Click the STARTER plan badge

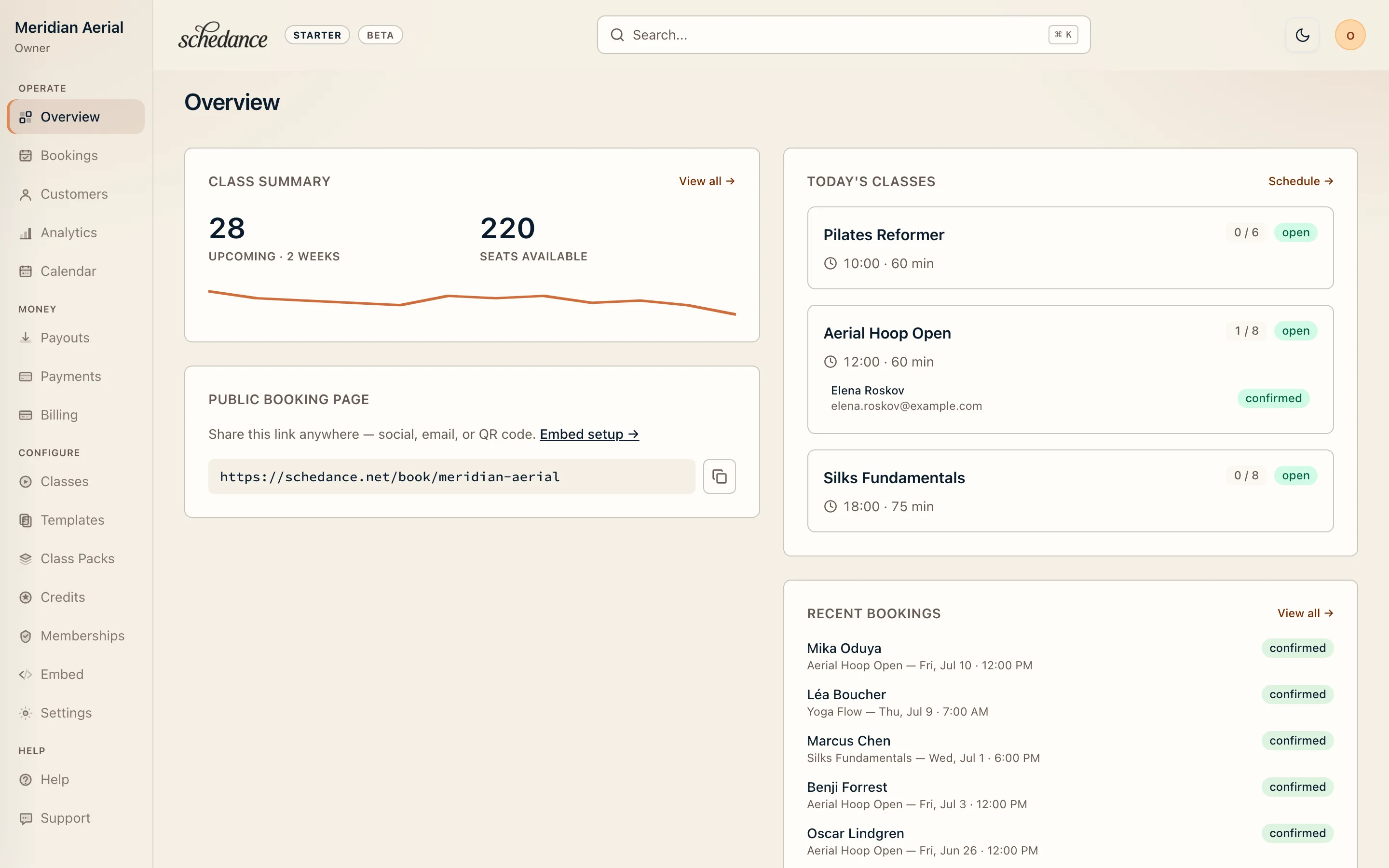[317, 35]
